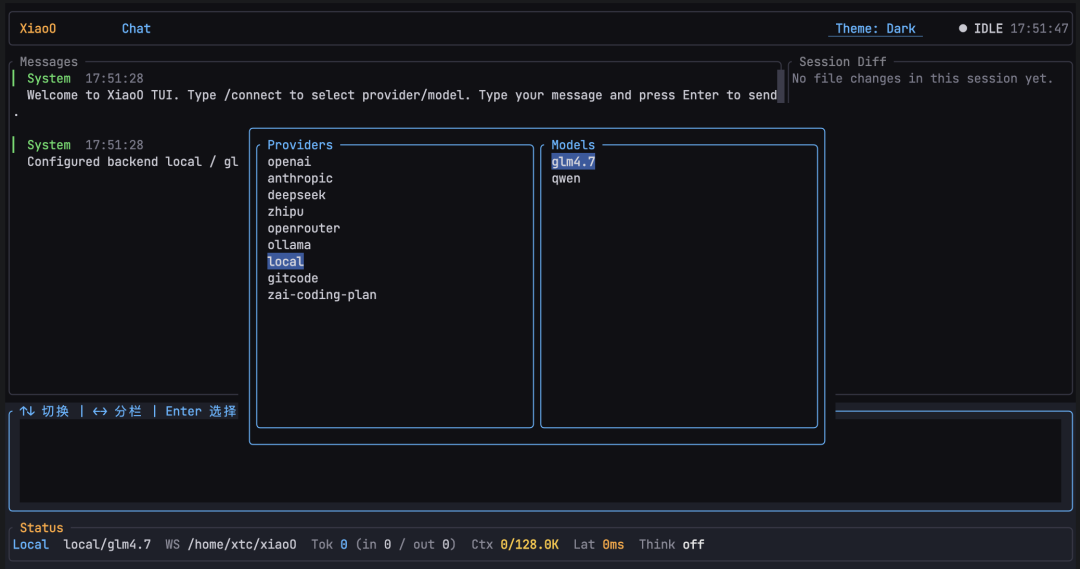Click the Tok 0 token counter
The height and width of the screenshot is (569, 1080).
click(329, 544)
